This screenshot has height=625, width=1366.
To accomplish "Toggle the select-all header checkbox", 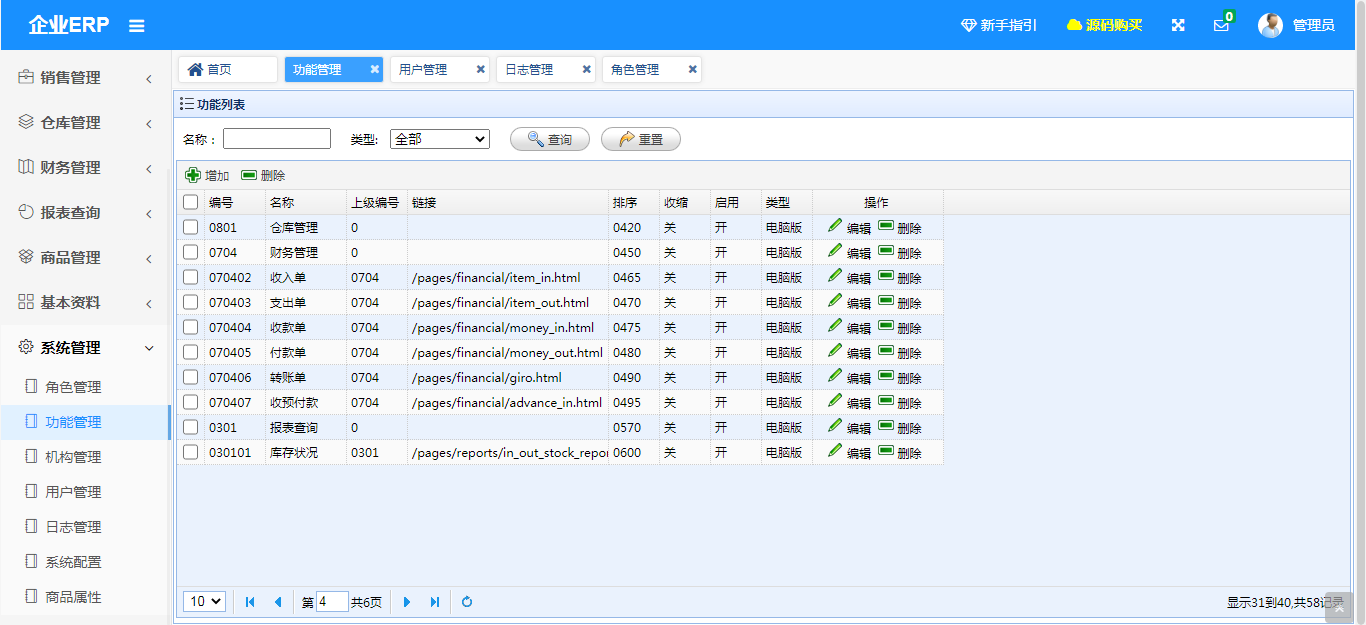I will (191, 202).
